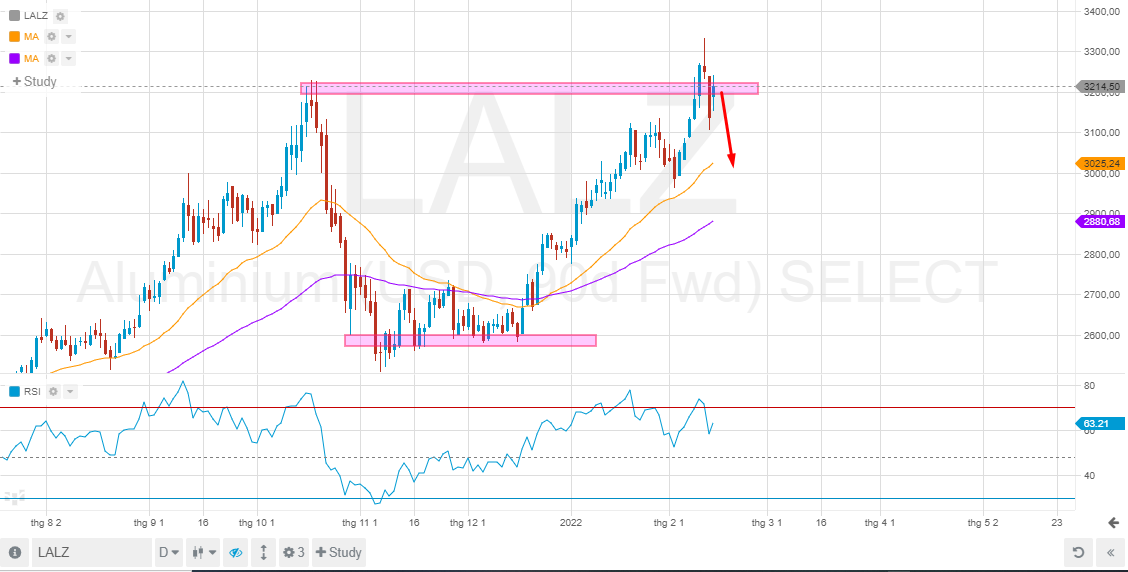The image size is (1128, 572).
Task: Click the reset chart undo icon
Action: pos(1078,553)
